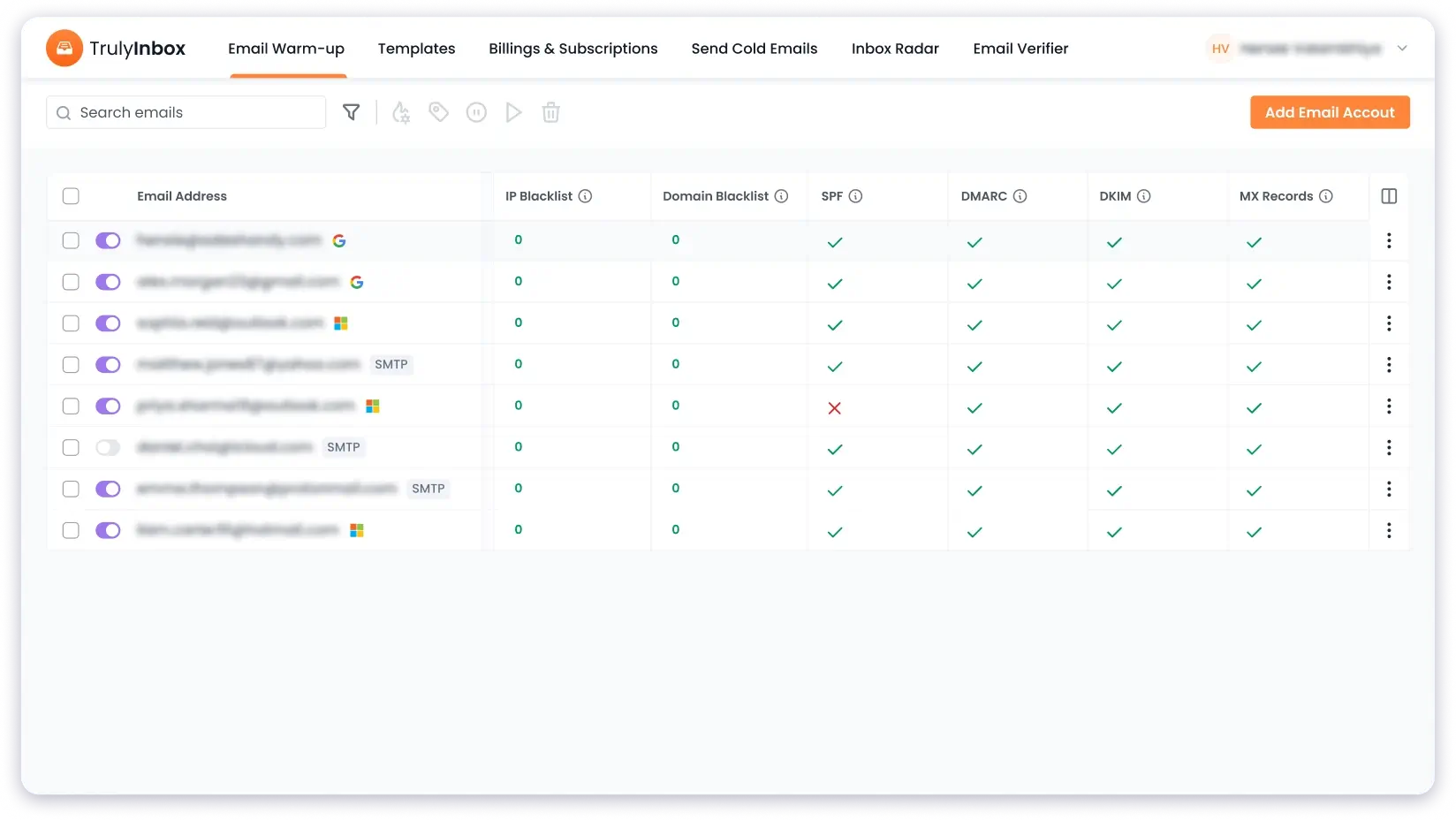This screenshot has height=820, width=1456.
Task: Switch to the Templates tab
Action: tap(416, 49)
